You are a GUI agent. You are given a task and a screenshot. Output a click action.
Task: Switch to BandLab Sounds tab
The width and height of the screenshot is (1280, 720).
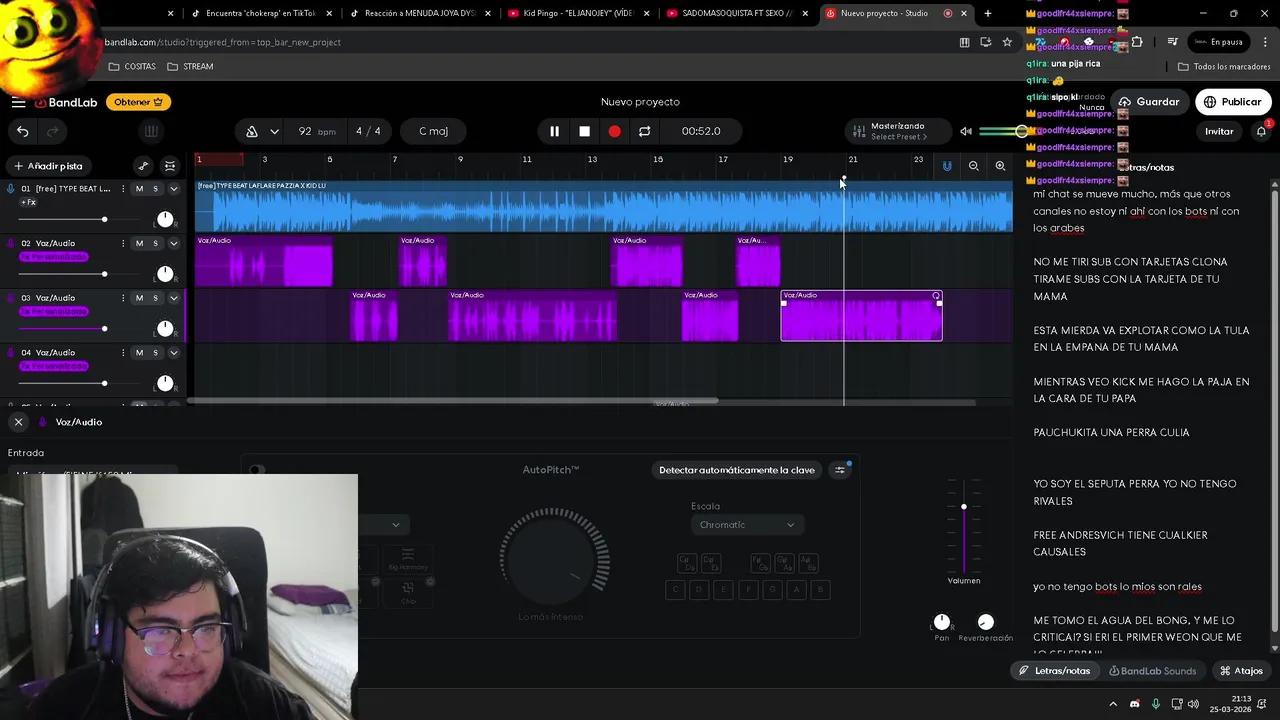pyautogui.click(x=1152, y=671)
